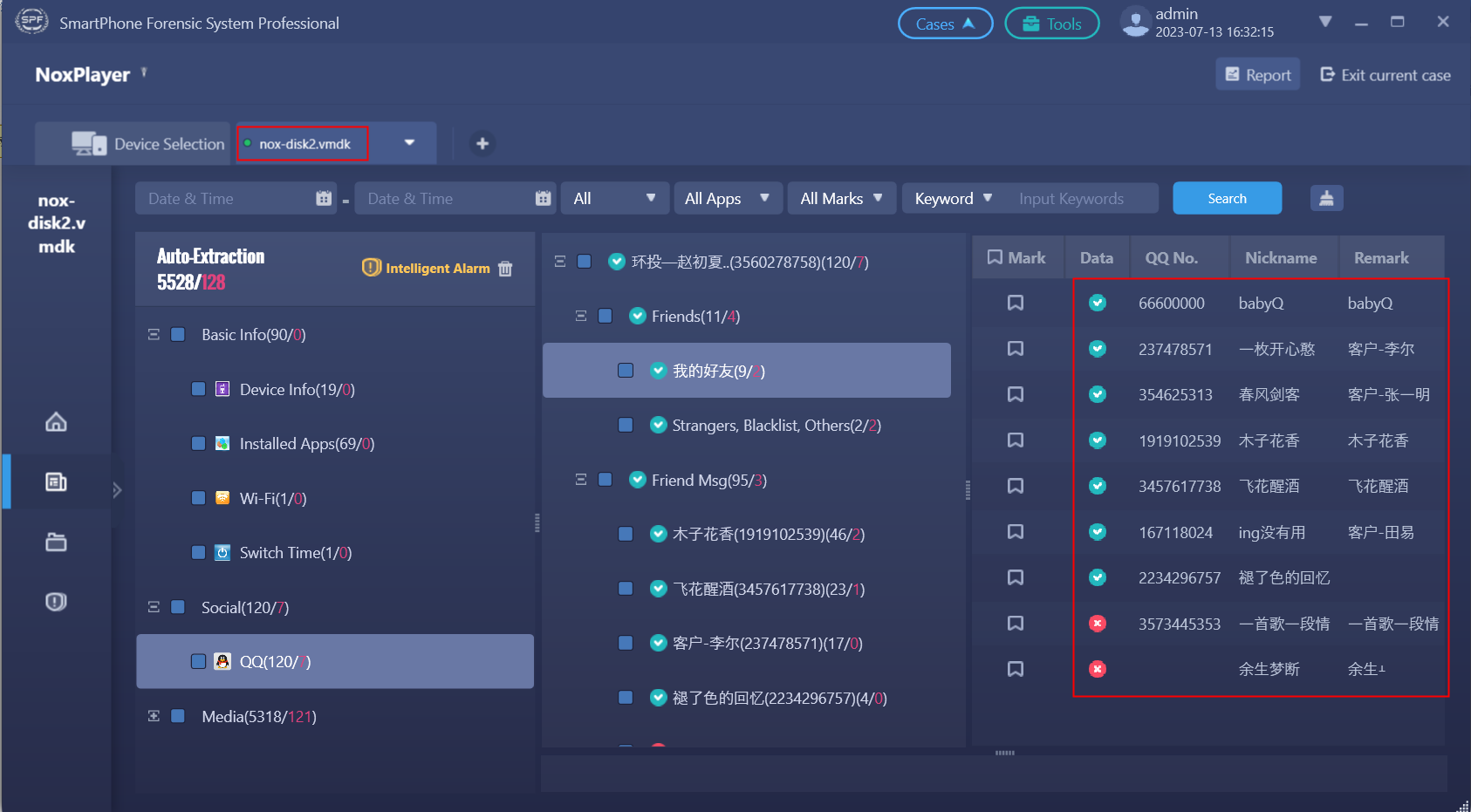This screenshot has height=812, width=1471.
Task: Open the extraction data view sidebar icon
Action: coord(56,481)
